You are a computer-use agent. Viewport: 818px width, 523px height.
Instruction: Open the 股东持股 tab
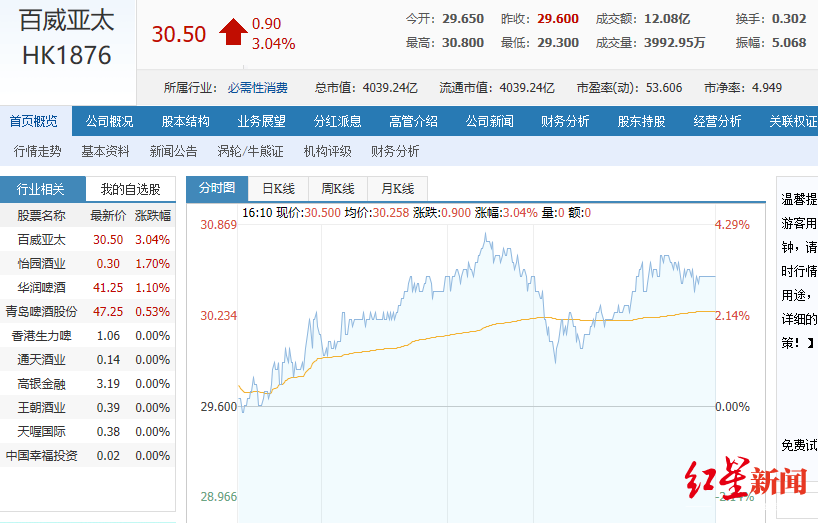(641, 121)
